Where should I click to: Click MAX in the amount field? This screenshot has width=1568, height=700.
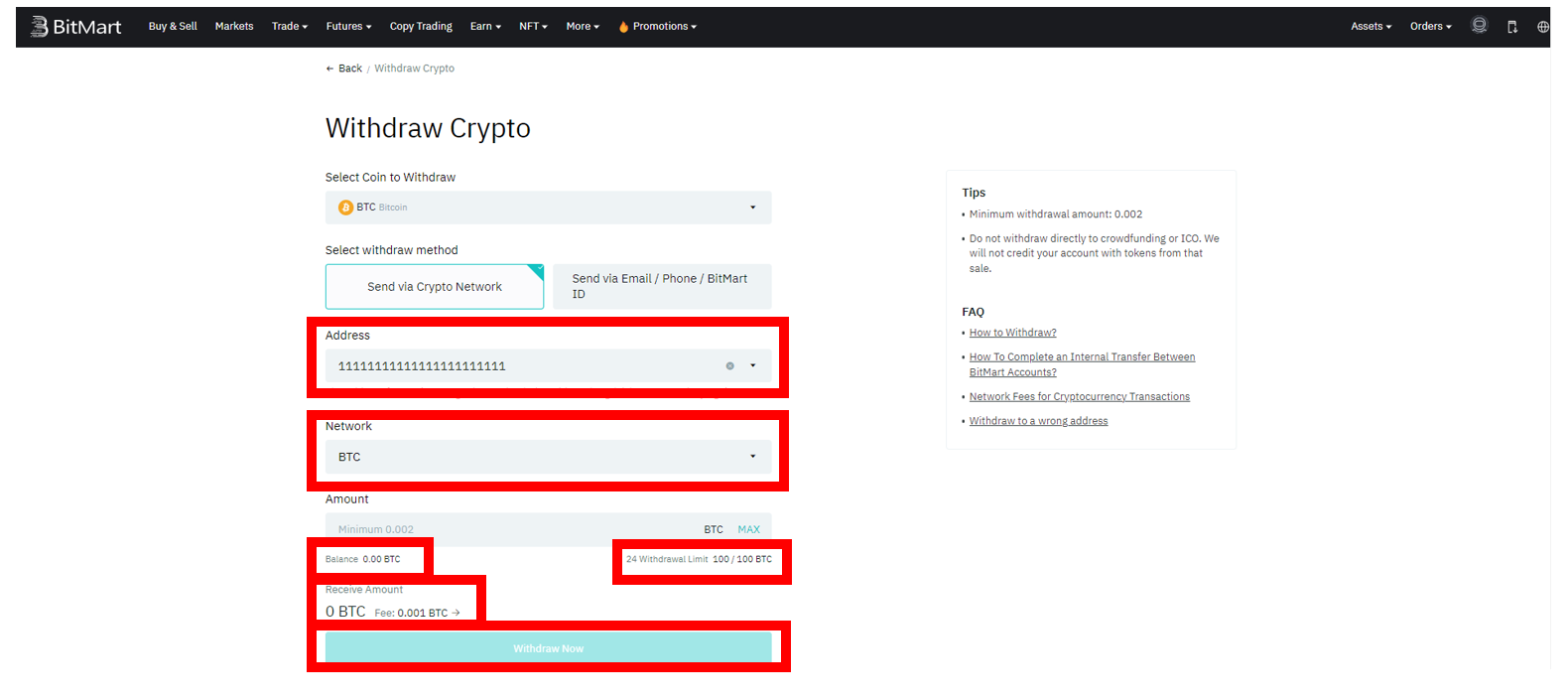point(748,530)
